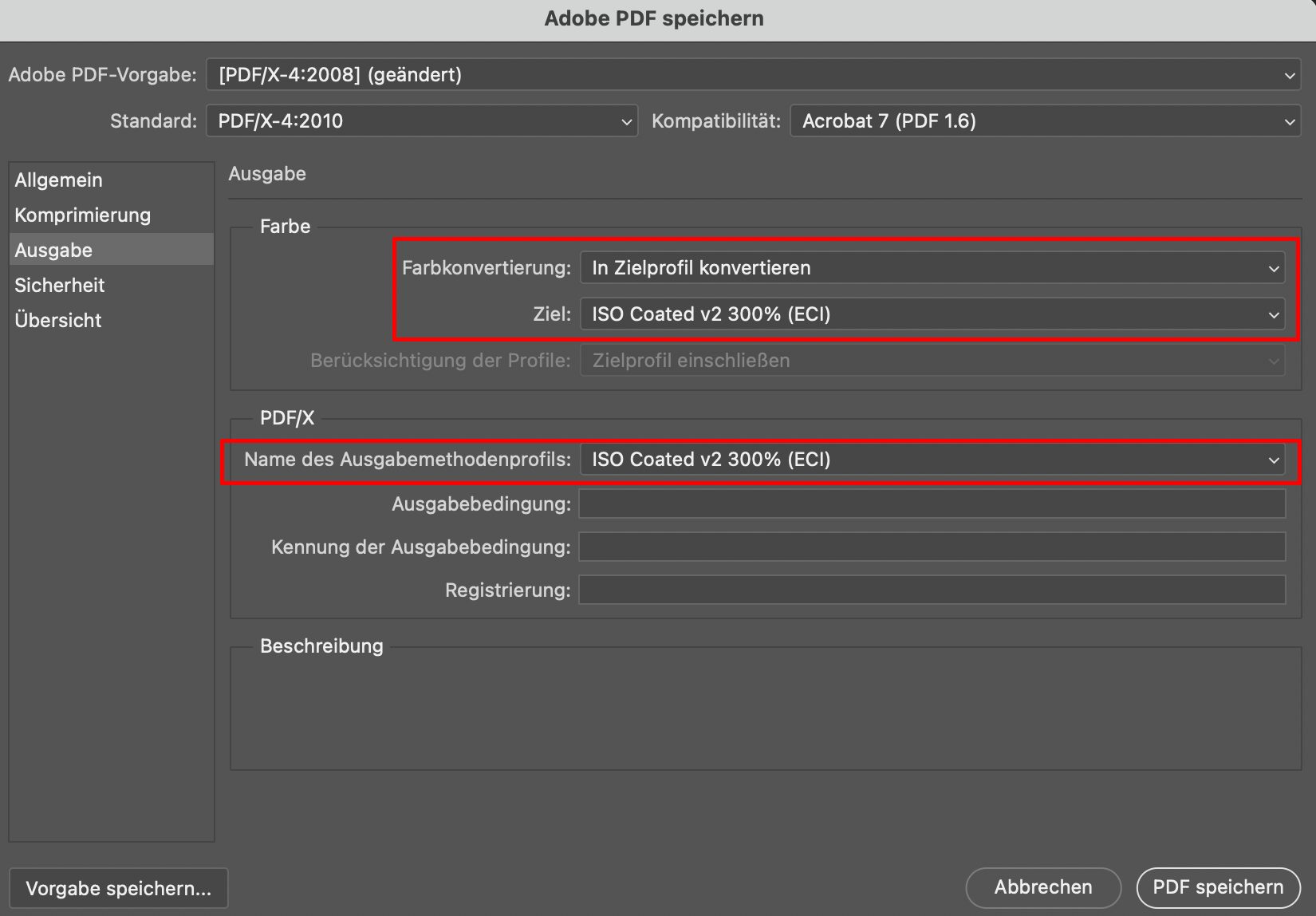Open the Farbkonvertierung dropdown
Screen dimensions: 1316x916
pyautogui.click(x=932, y=268)
